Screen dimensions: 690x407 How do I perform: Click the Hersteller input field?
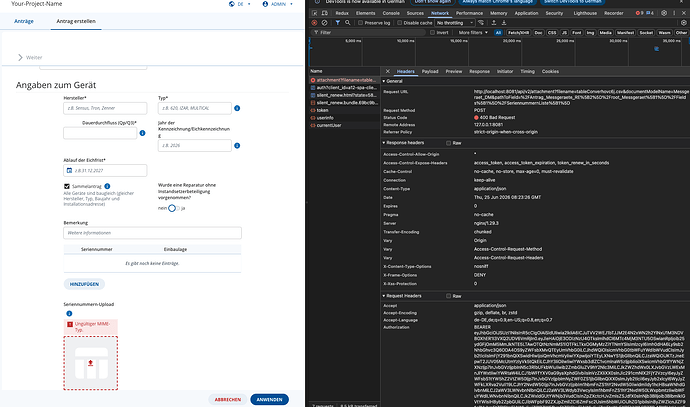105,108
